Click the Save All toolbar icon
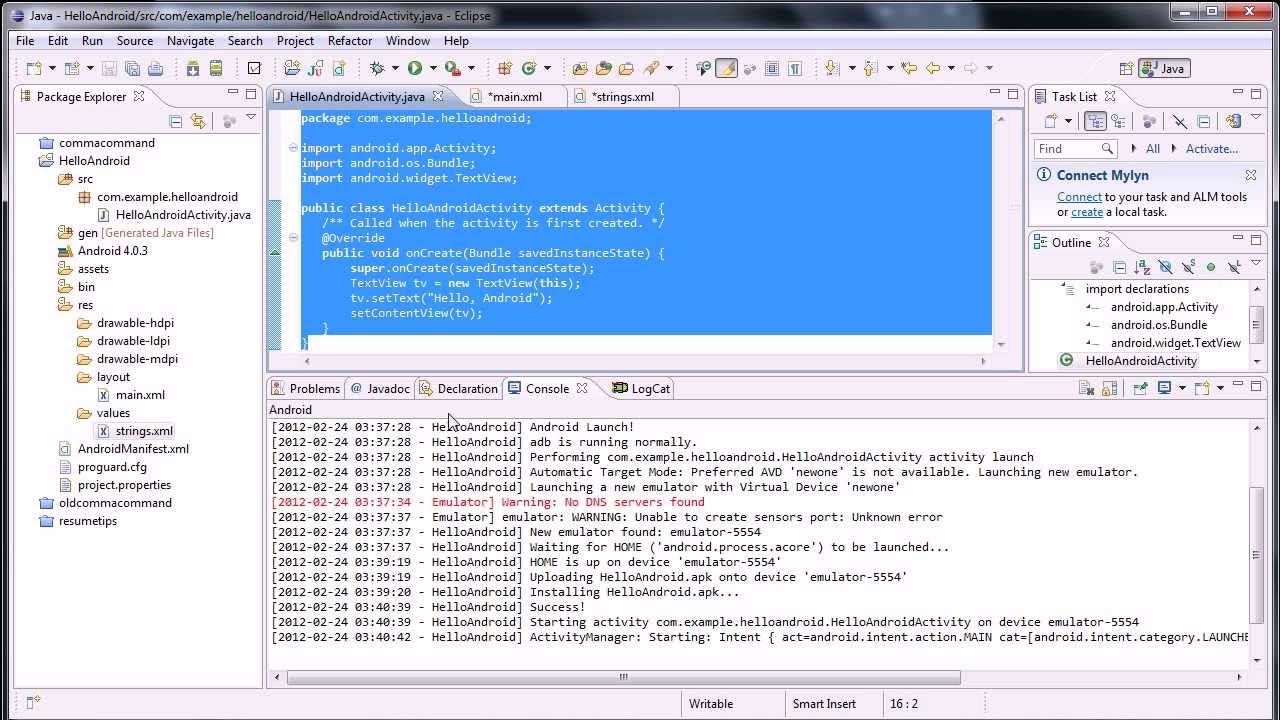Image resolution: width=1280 pixels, height=720 pixels. [x=131, y=68]
